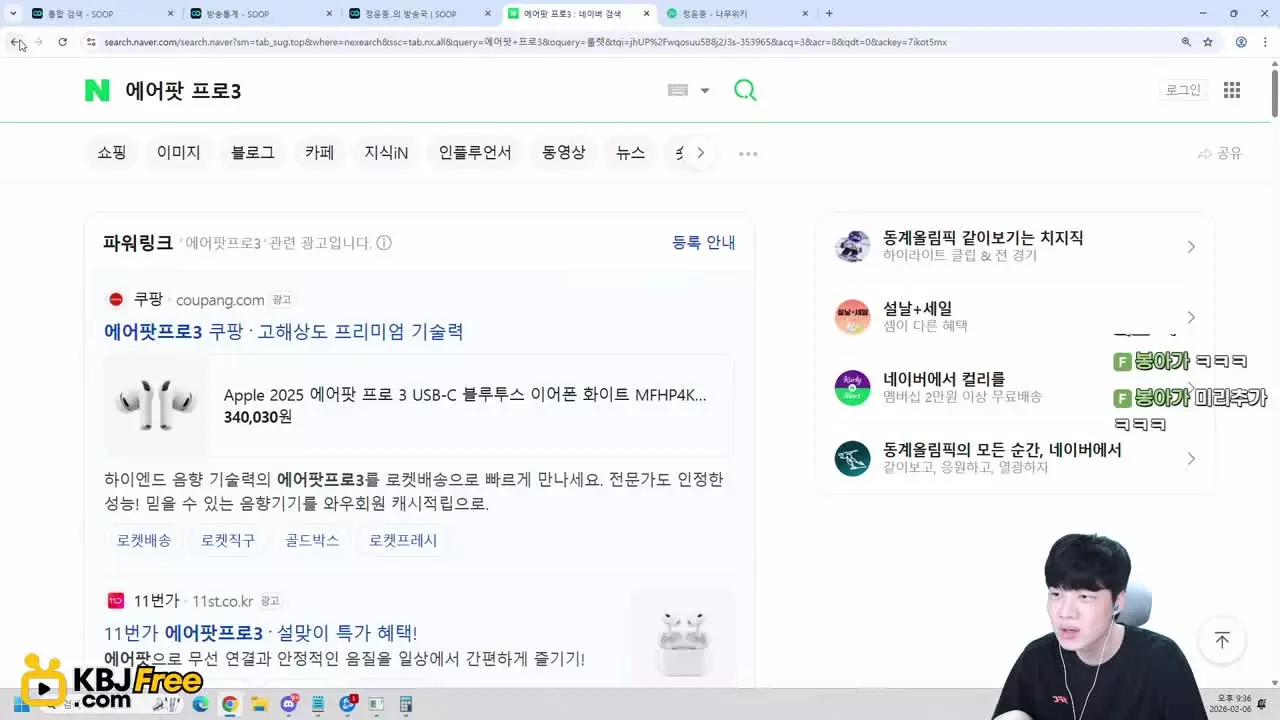Open the Chrome profile icon

click(x=1241, y=42)
